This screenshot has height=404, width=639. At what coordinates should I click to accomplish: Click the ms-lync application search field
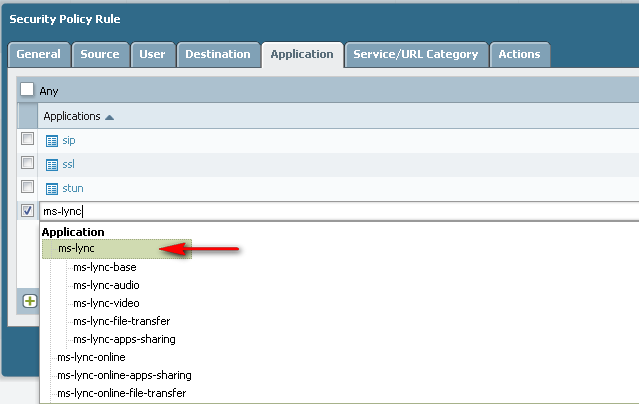coord(339,211)
